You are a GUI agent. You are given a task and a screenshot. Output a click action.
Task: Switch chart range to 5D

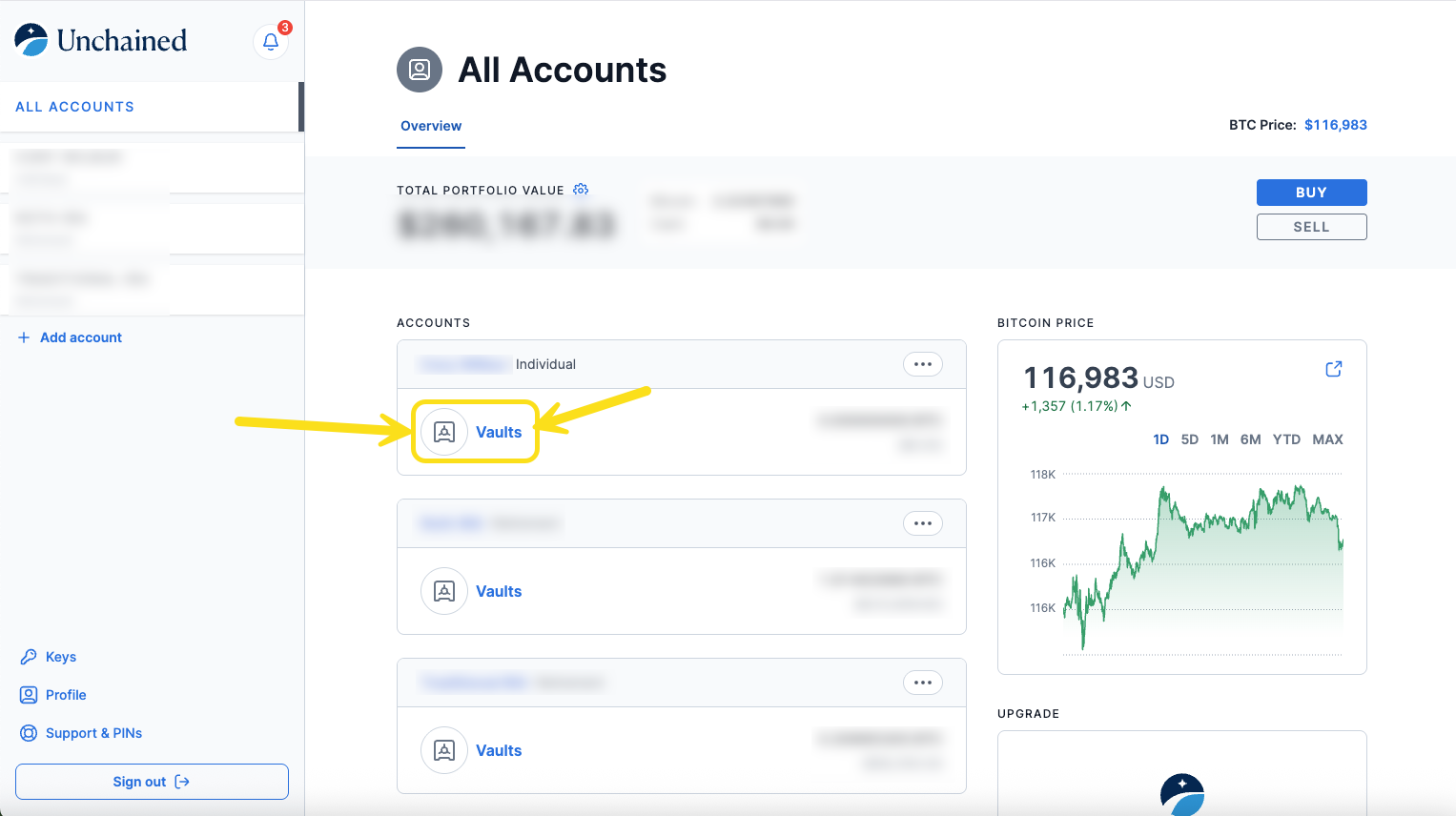click(1189, 439)
